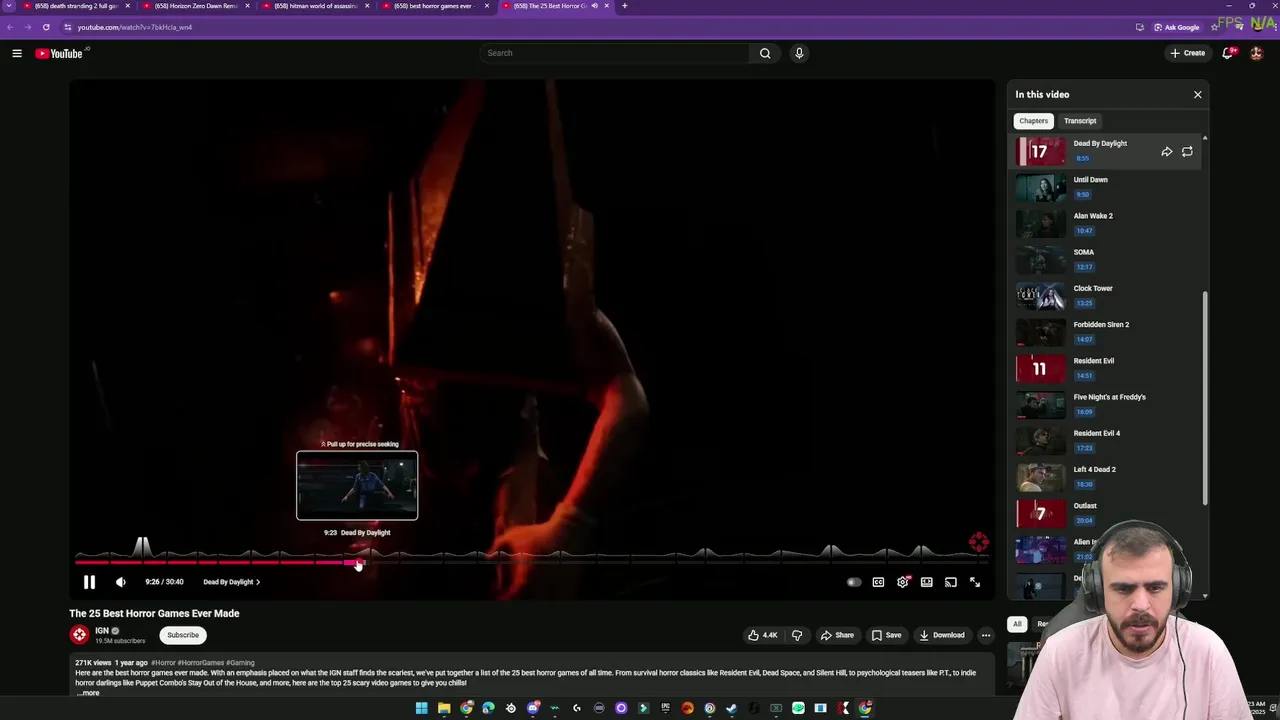This screenshot has width=1280, height=720.
Task: Open the Windows Start menu
Action: pyautogui.click(x=422, y=708)
